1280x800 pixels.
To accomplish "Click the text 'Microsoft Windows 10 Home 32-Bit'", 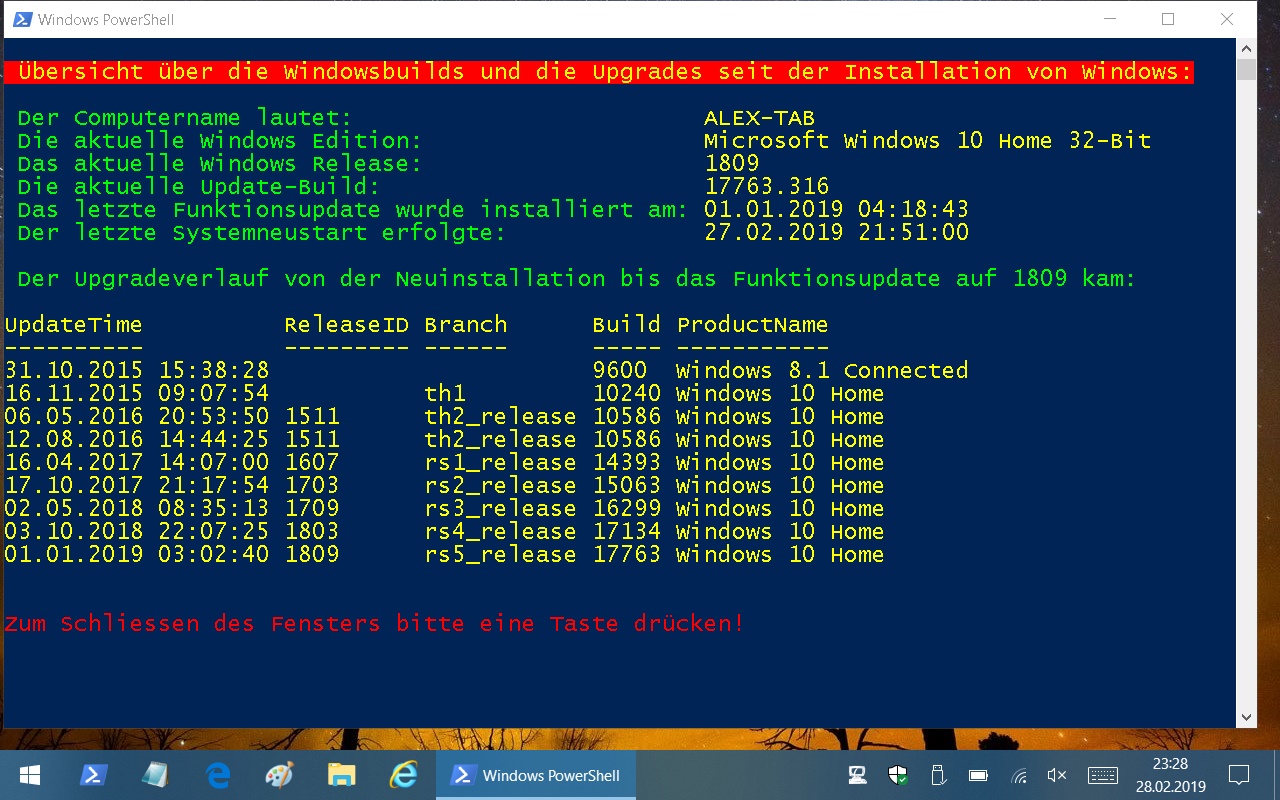I will point(927,141).
